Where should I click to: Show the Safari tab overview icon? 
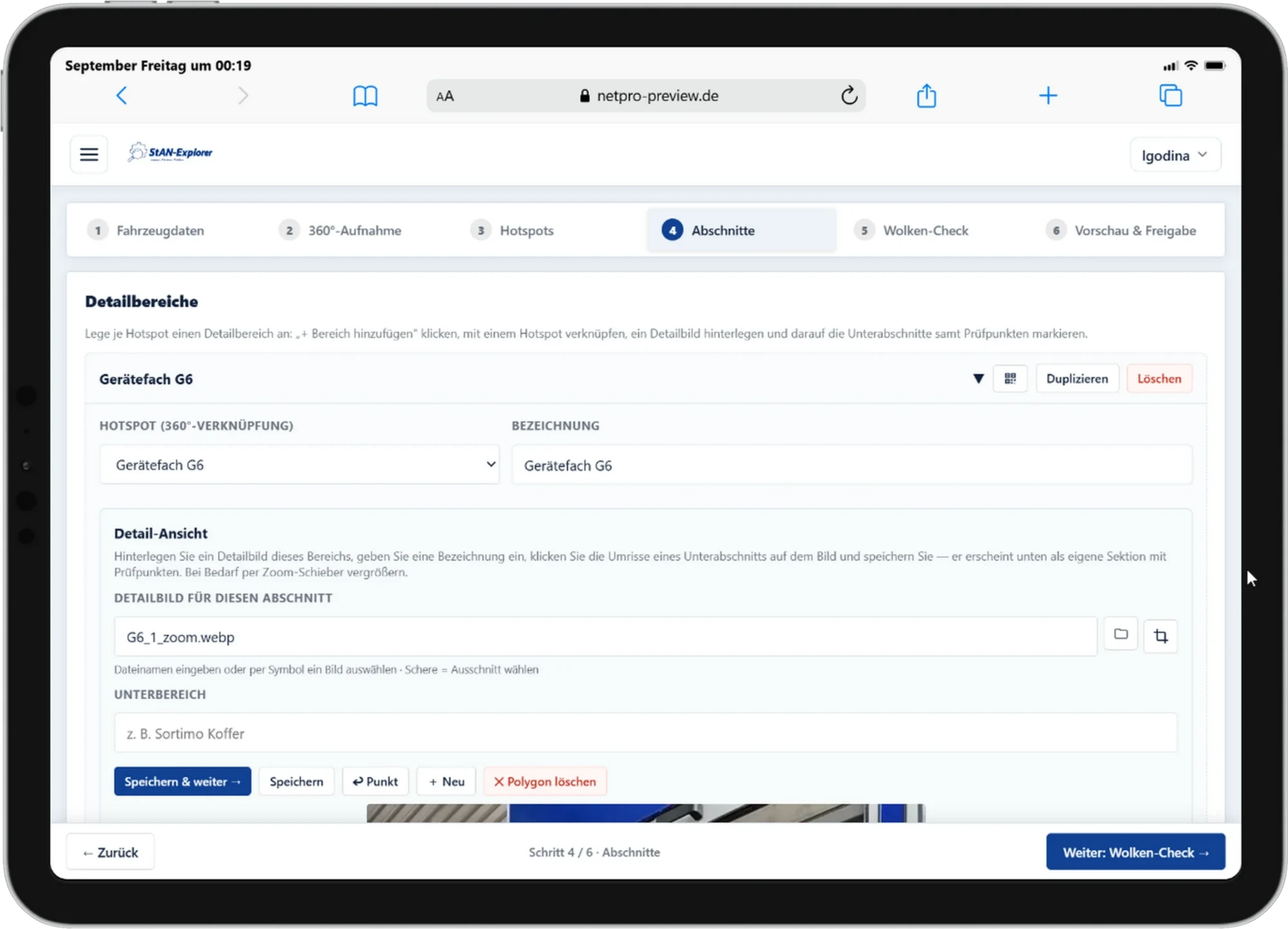point(1170,96)
